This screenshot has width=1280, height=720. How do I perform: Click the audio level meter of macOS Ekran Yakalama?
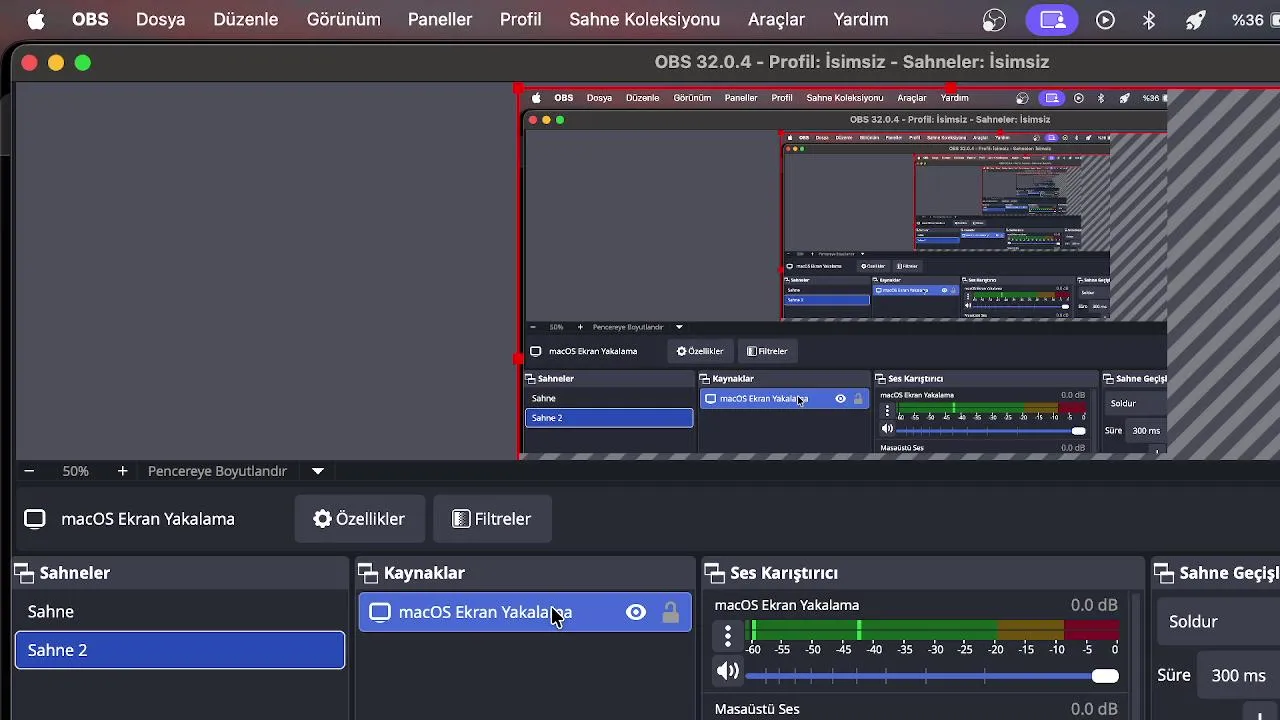934,630
